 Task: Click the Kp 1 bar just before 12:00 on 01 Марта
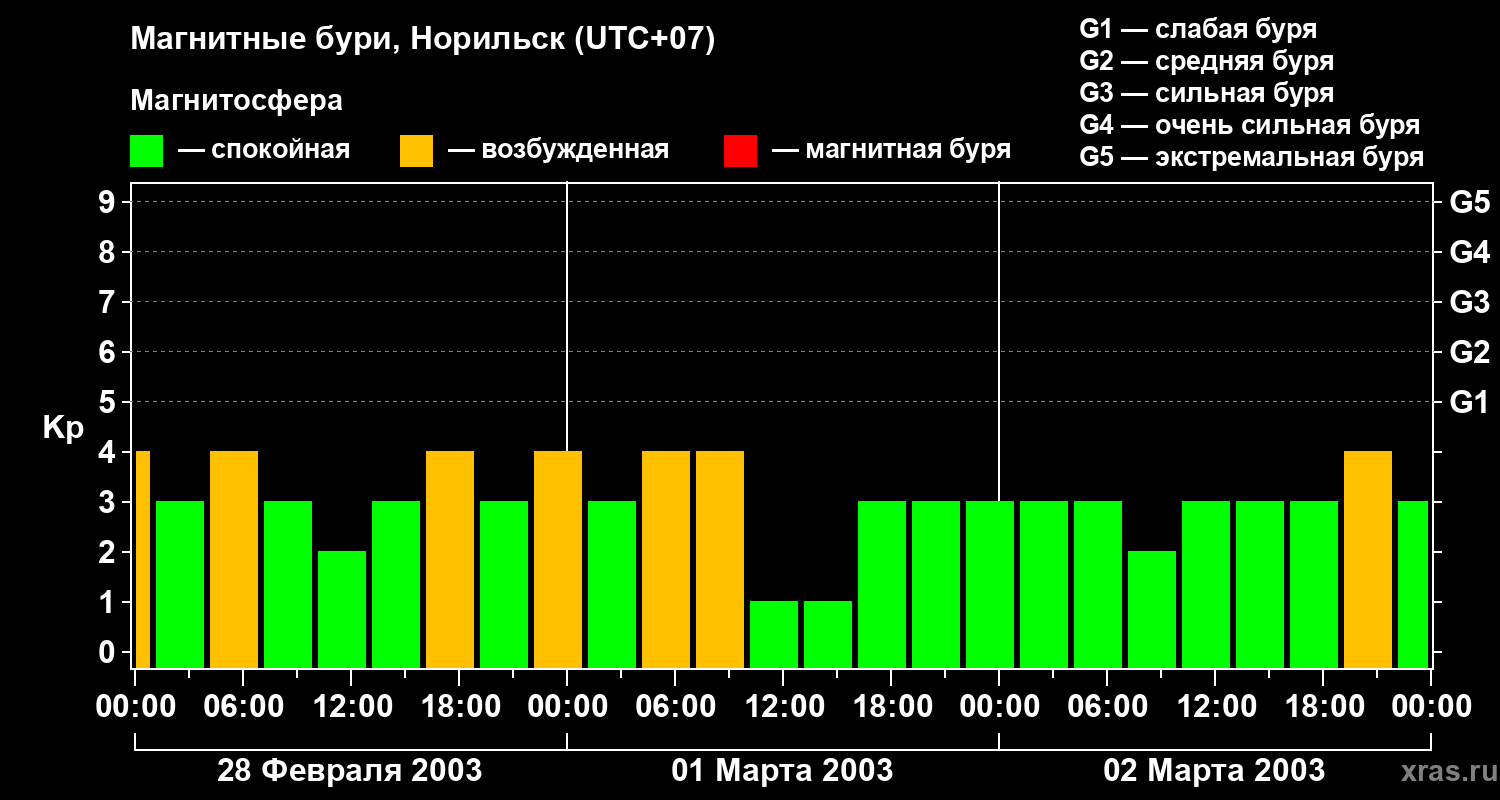click(x=774, y=634)
